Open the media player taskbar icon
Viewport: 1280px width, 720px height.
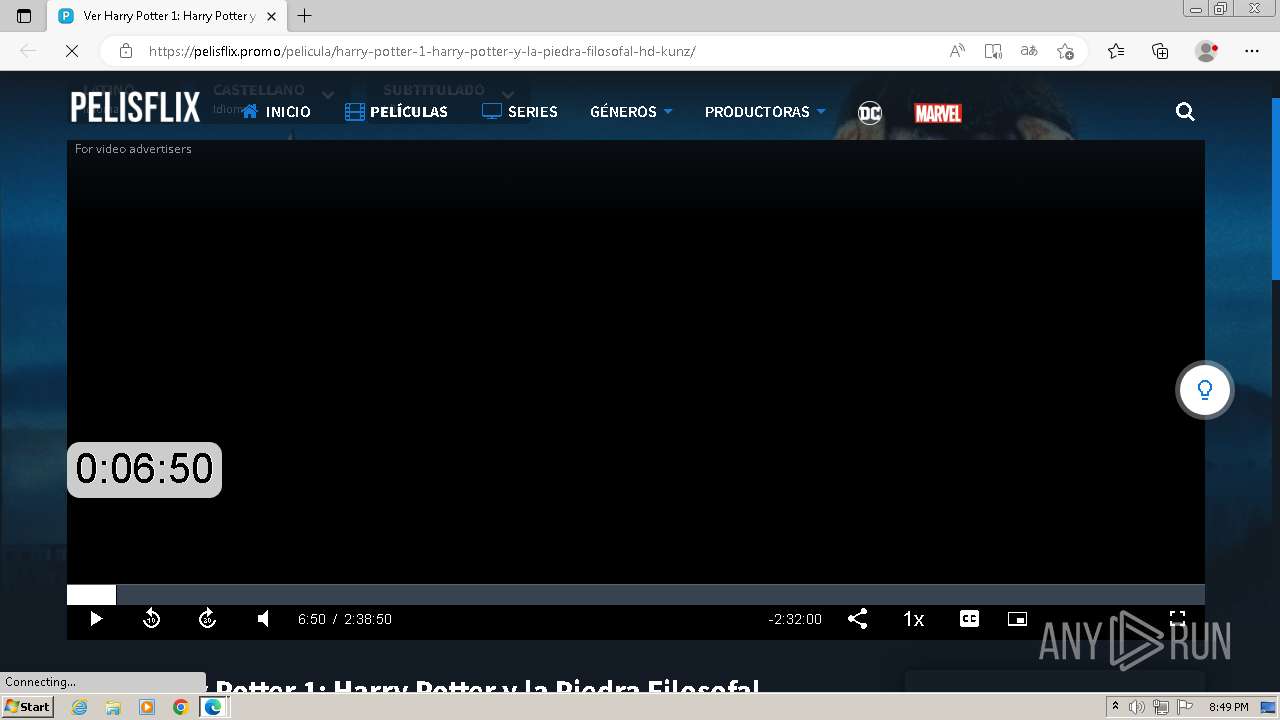147,707
